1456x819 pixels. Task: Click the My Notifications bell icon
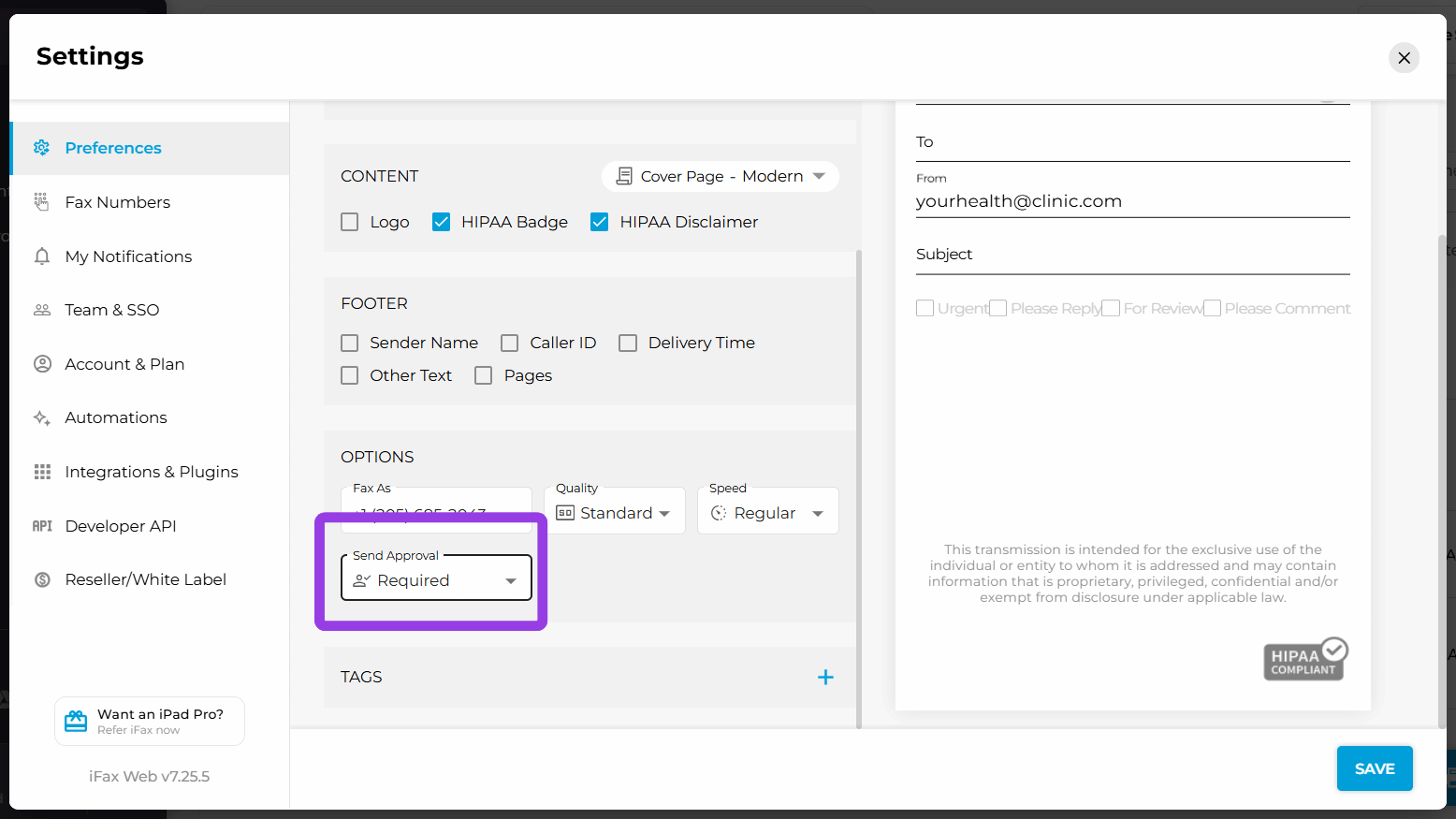pyautogui.click(x=41, y=256)
